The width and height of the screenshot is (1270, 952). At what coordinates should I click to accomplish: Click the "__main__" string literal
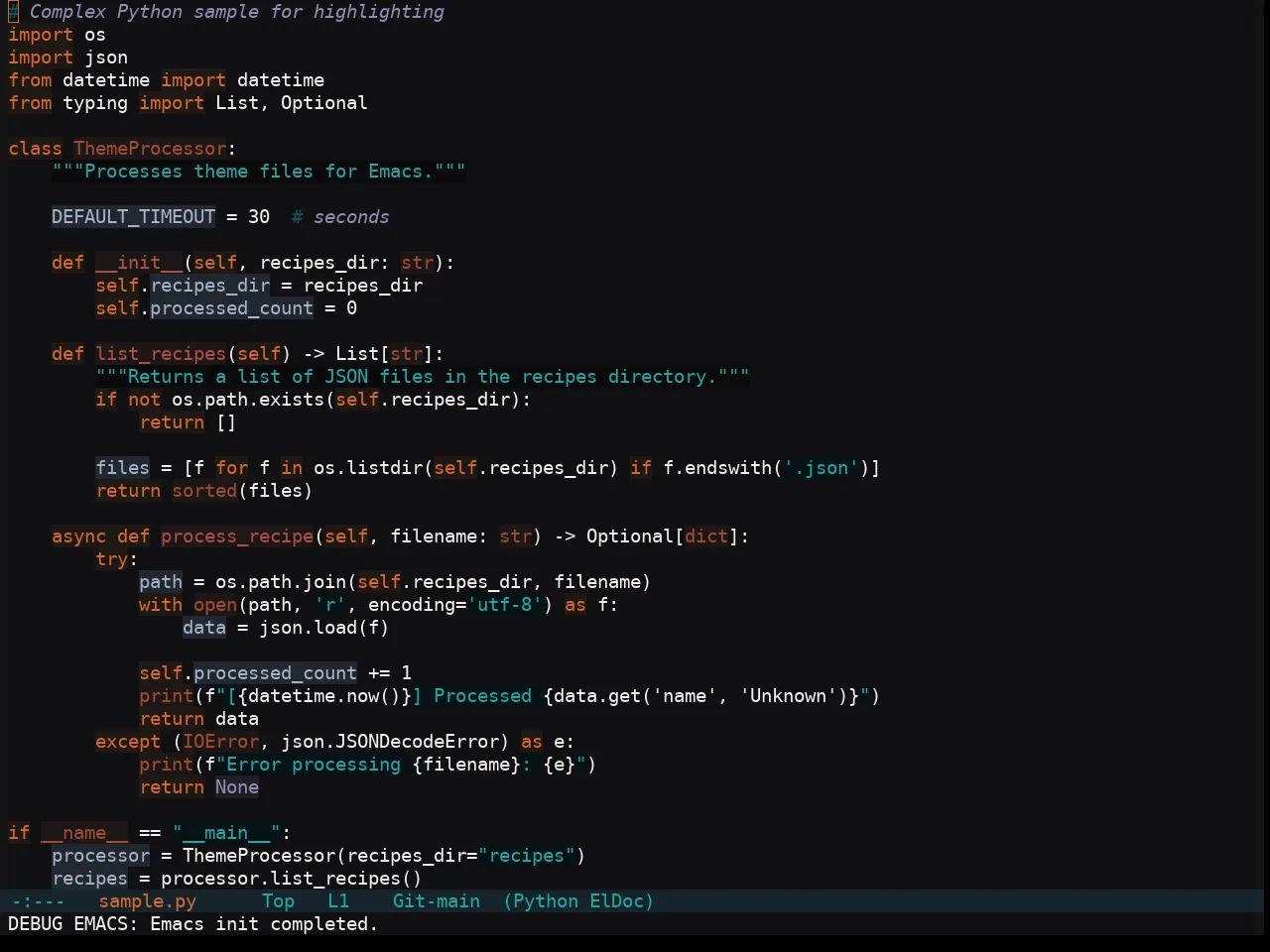click(226, 833)
